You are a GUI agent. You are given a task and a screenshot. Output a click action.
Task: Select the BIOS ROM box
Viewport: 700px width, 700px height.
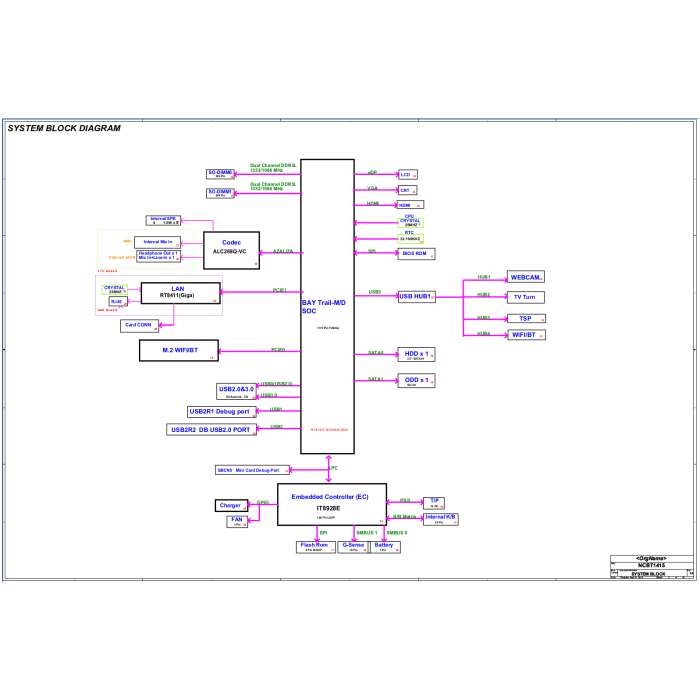[x=417, y=254]
